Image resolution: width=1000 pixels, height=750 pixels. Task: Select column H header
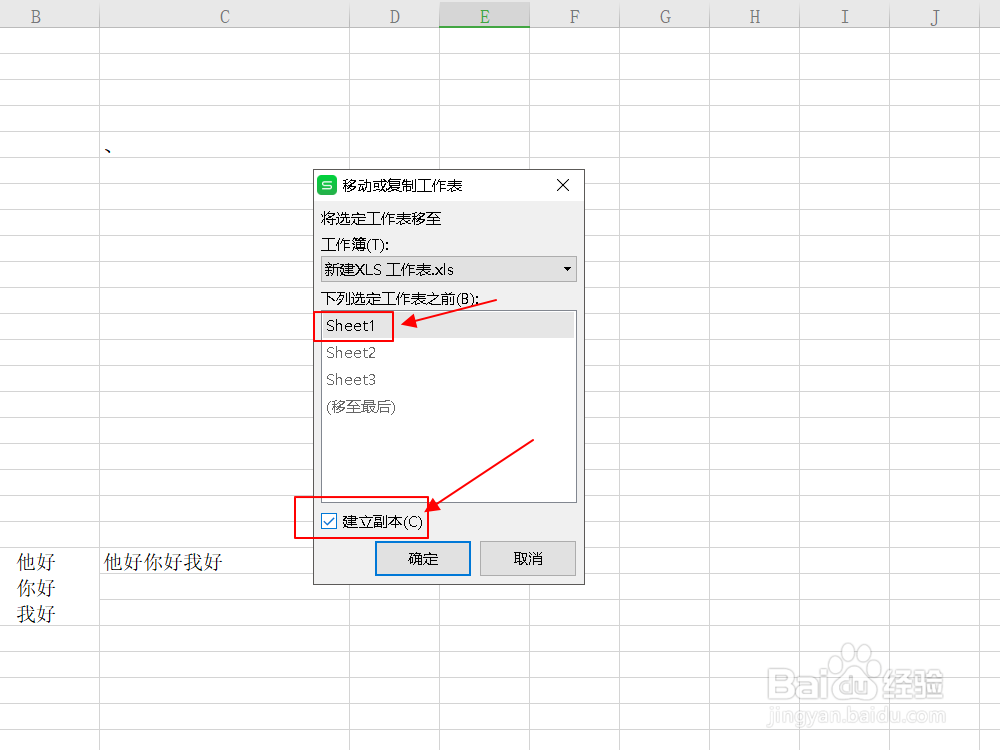(754, 14)
